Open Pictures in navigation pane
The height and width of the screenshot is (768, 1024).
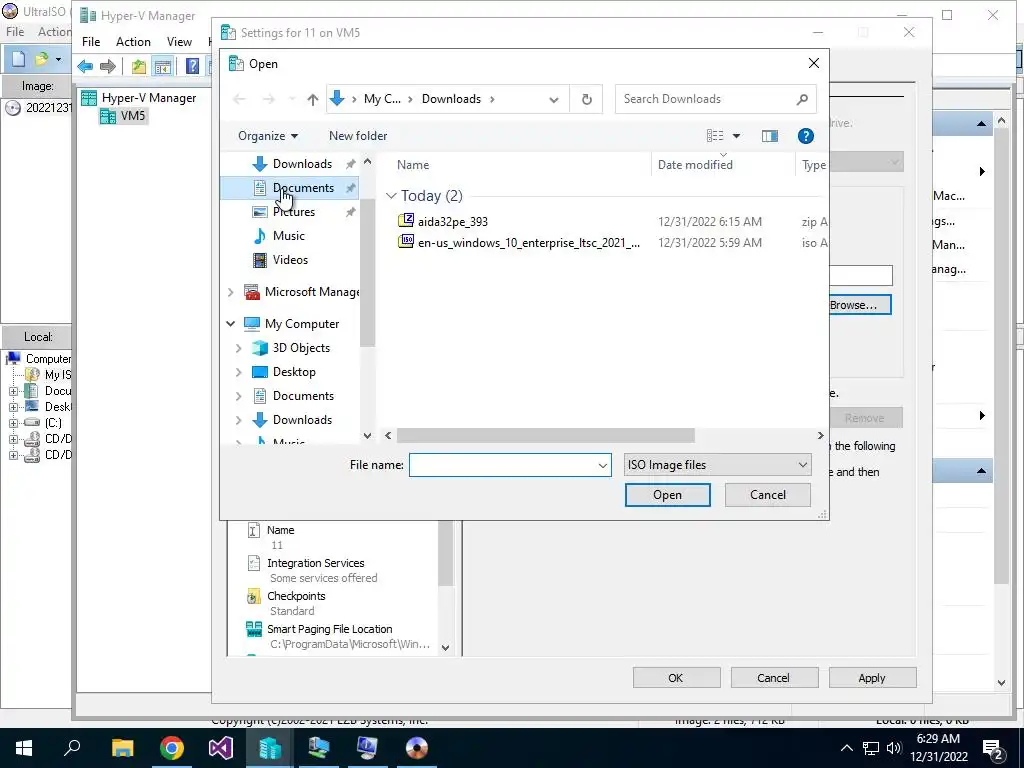293,212
